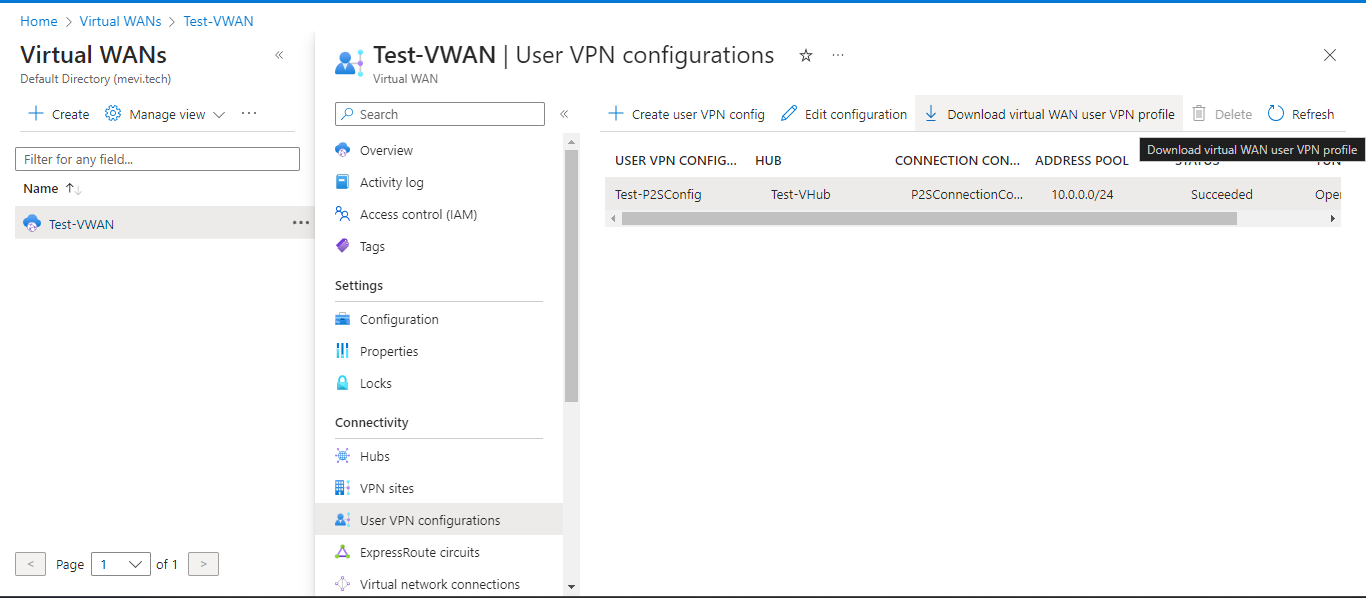Close the Test-VWAN blade
The height and width of the screenshot is (598, 1366).
tap(1330, 56)
